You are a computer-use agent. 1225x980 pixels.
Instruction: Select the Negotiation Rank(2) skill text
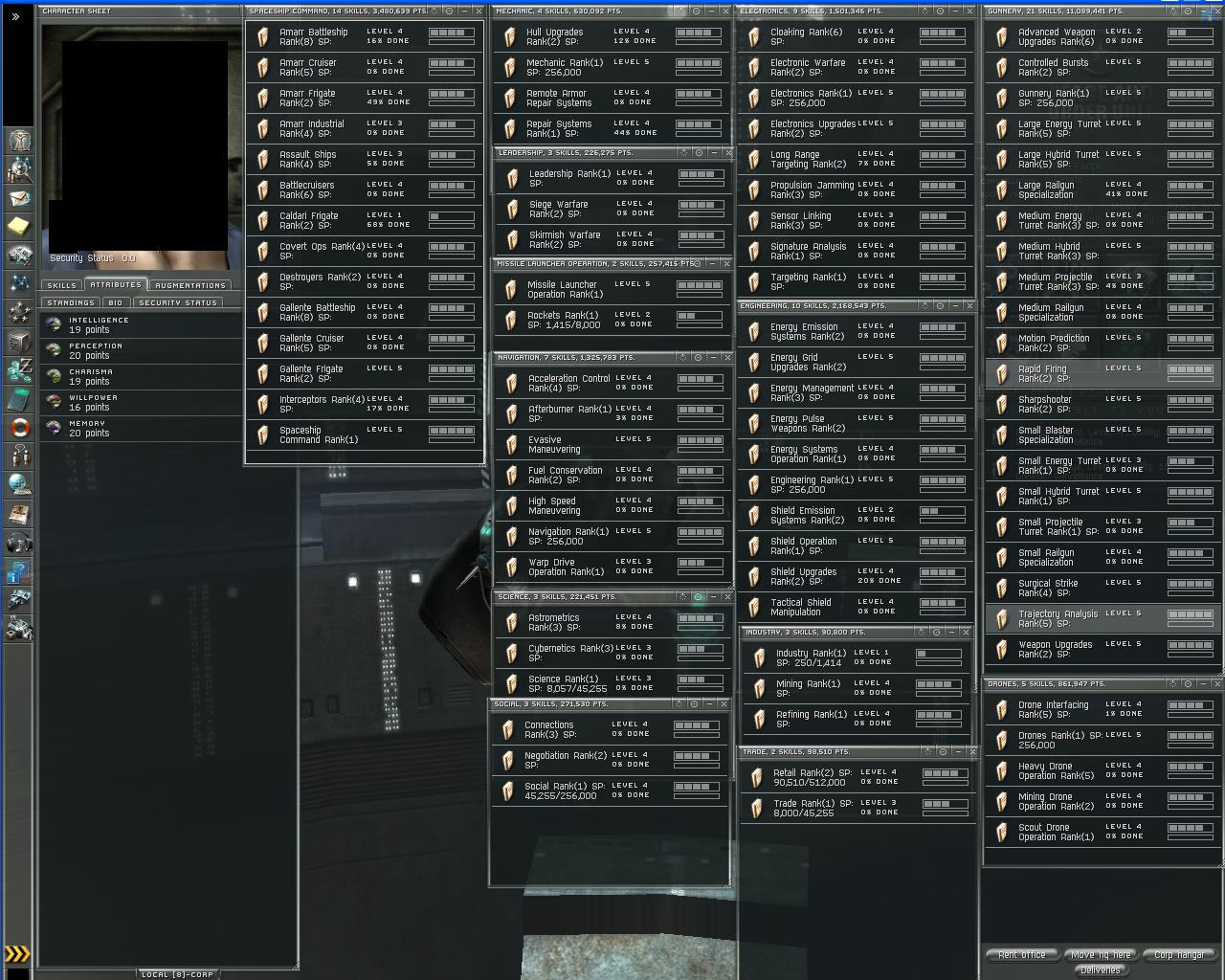566,760
